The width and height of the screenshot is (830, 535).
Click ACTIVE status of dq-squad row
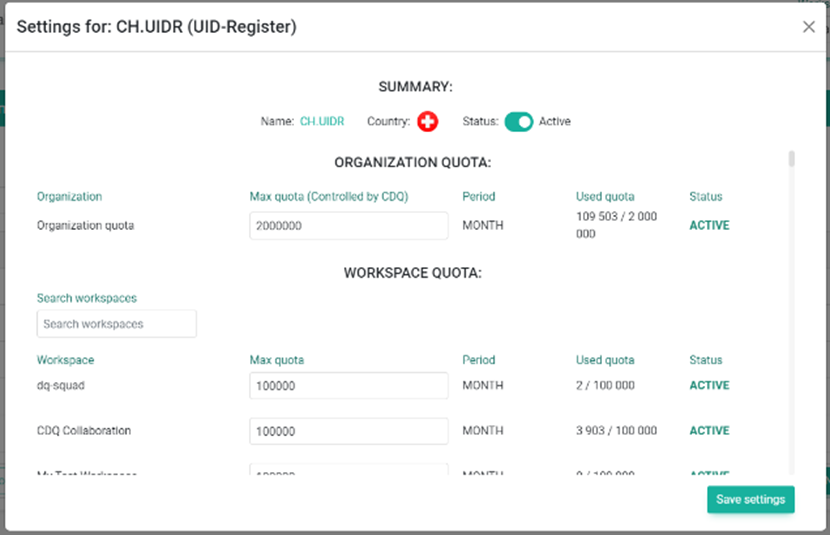(x=709, y=385)
